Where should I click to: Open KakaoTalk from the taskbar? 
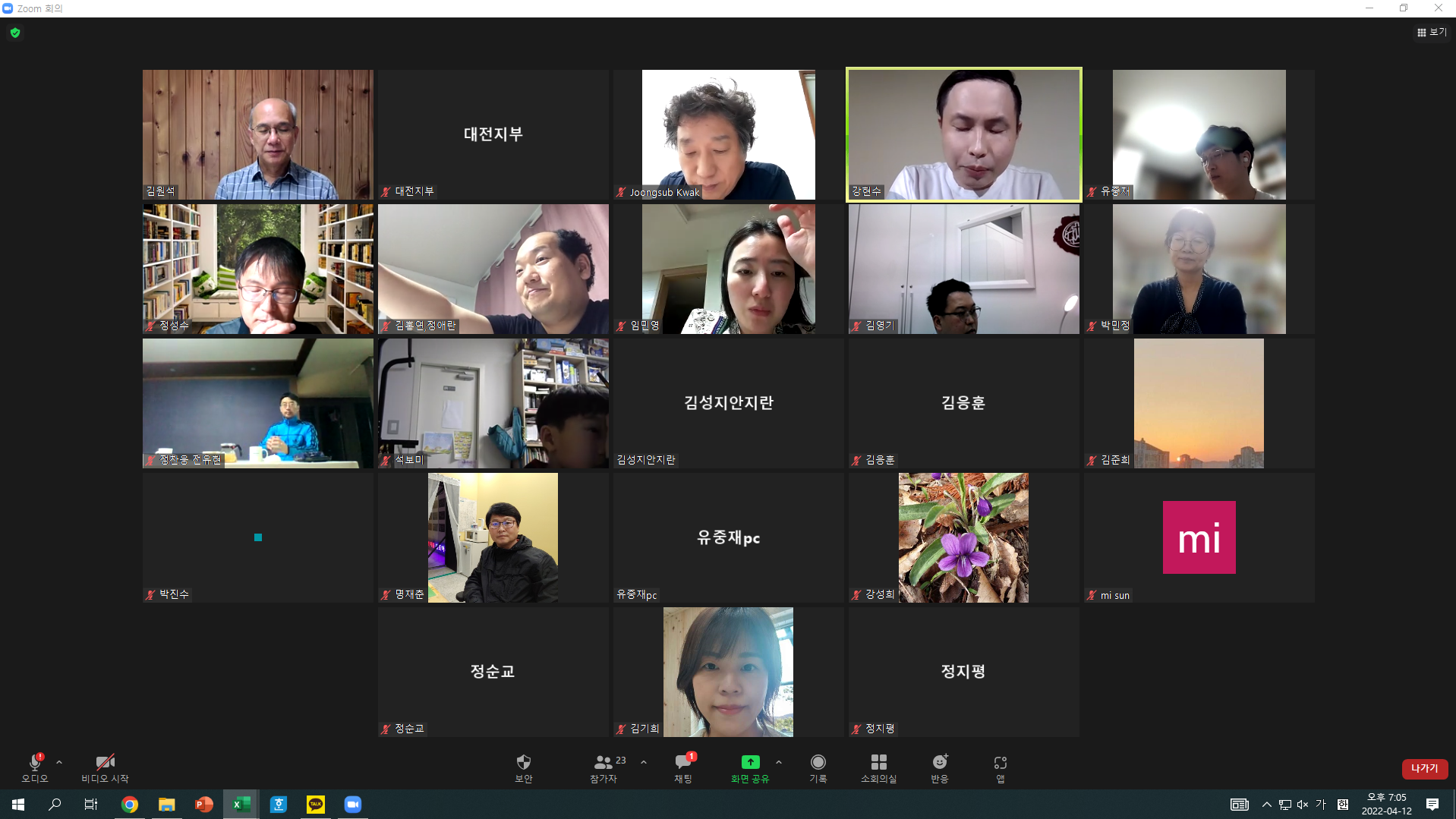point(316,805)
